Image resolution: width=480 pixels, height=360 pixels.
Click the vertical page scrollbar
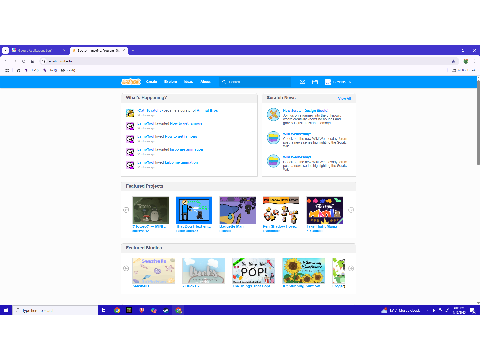(478, 122)
